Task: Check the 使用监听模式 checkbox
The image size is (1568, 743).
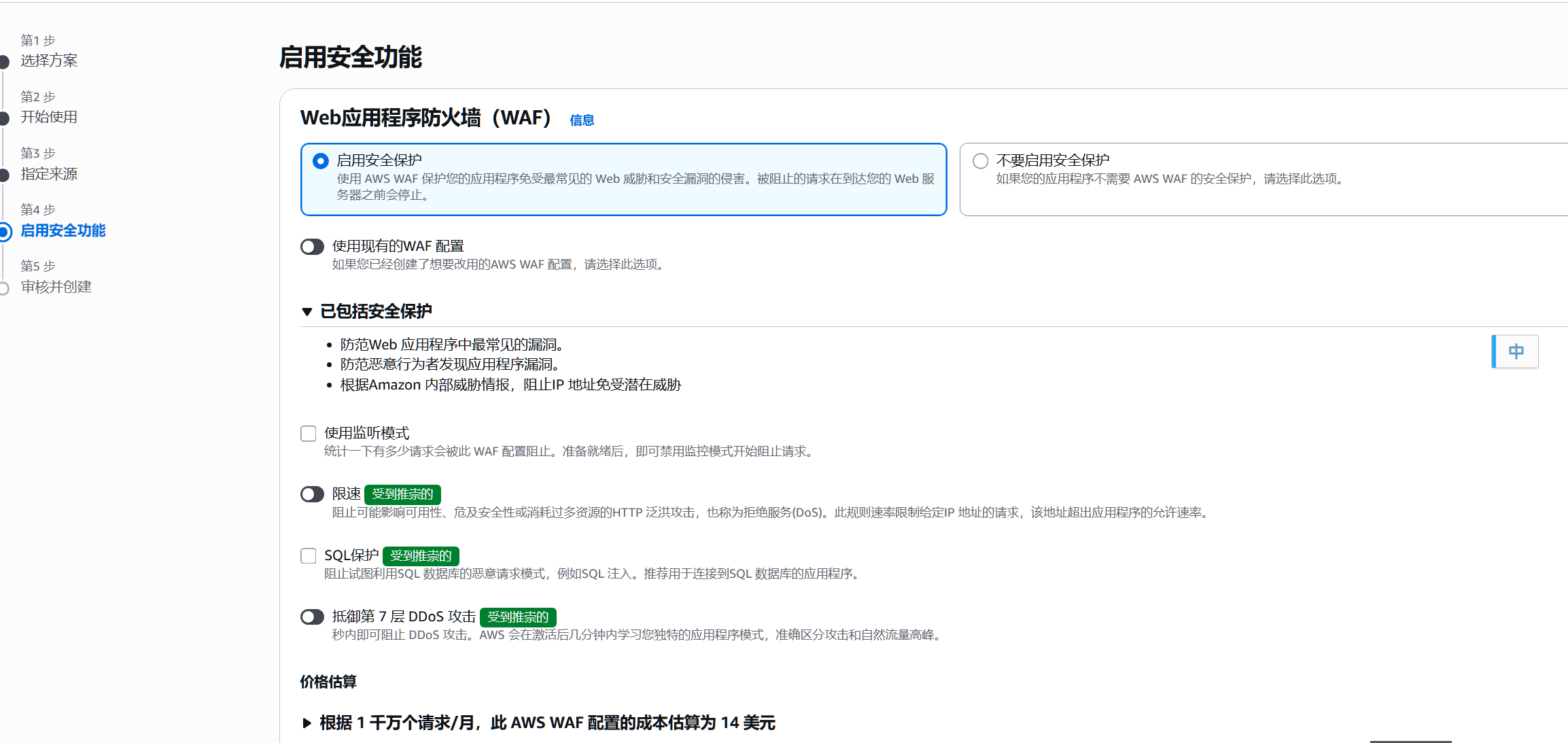Action: click(x=309, y=434)
